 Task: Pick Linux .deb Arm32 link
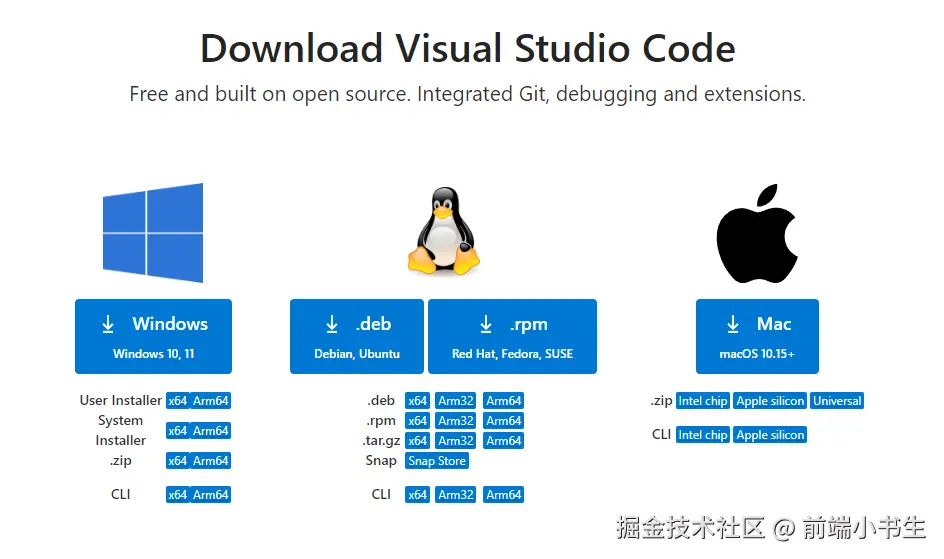[456, 401]
